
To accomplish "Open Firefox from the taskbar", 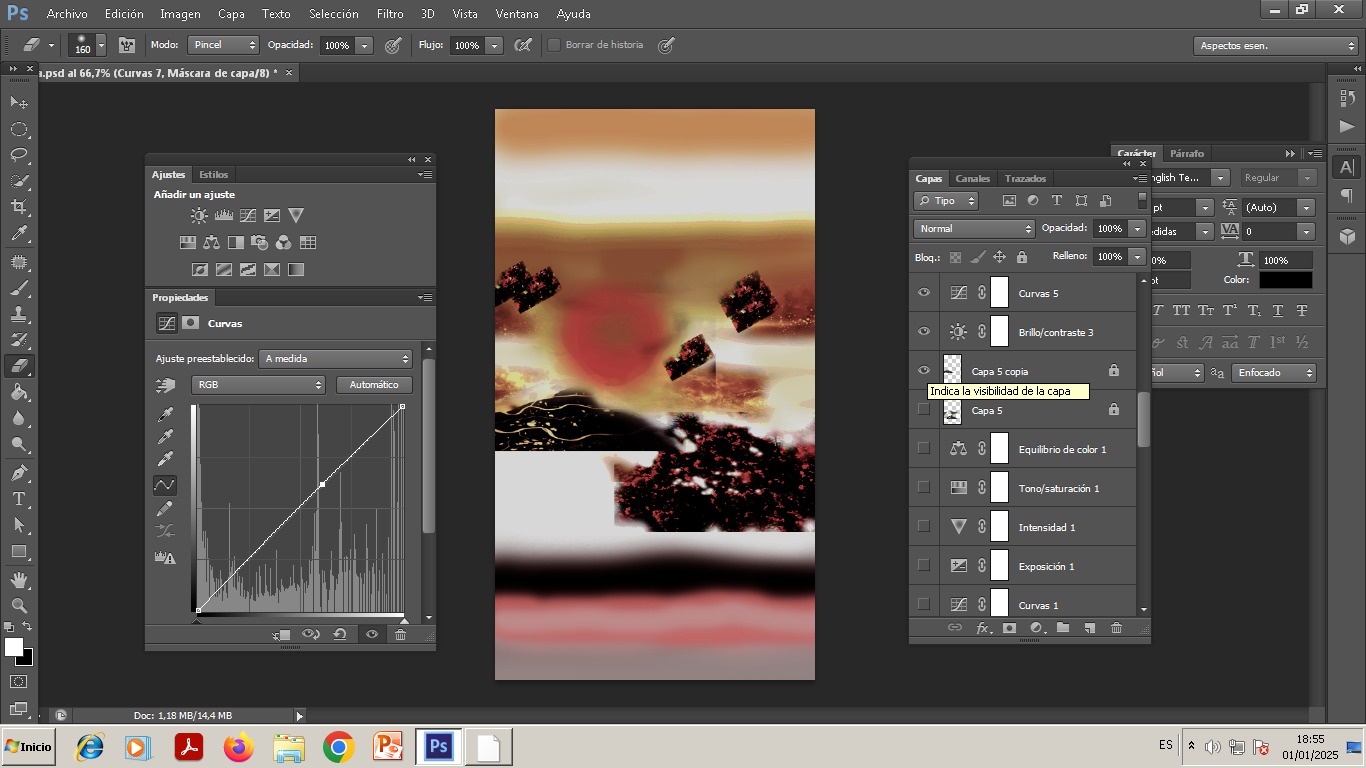I will 239,747.
